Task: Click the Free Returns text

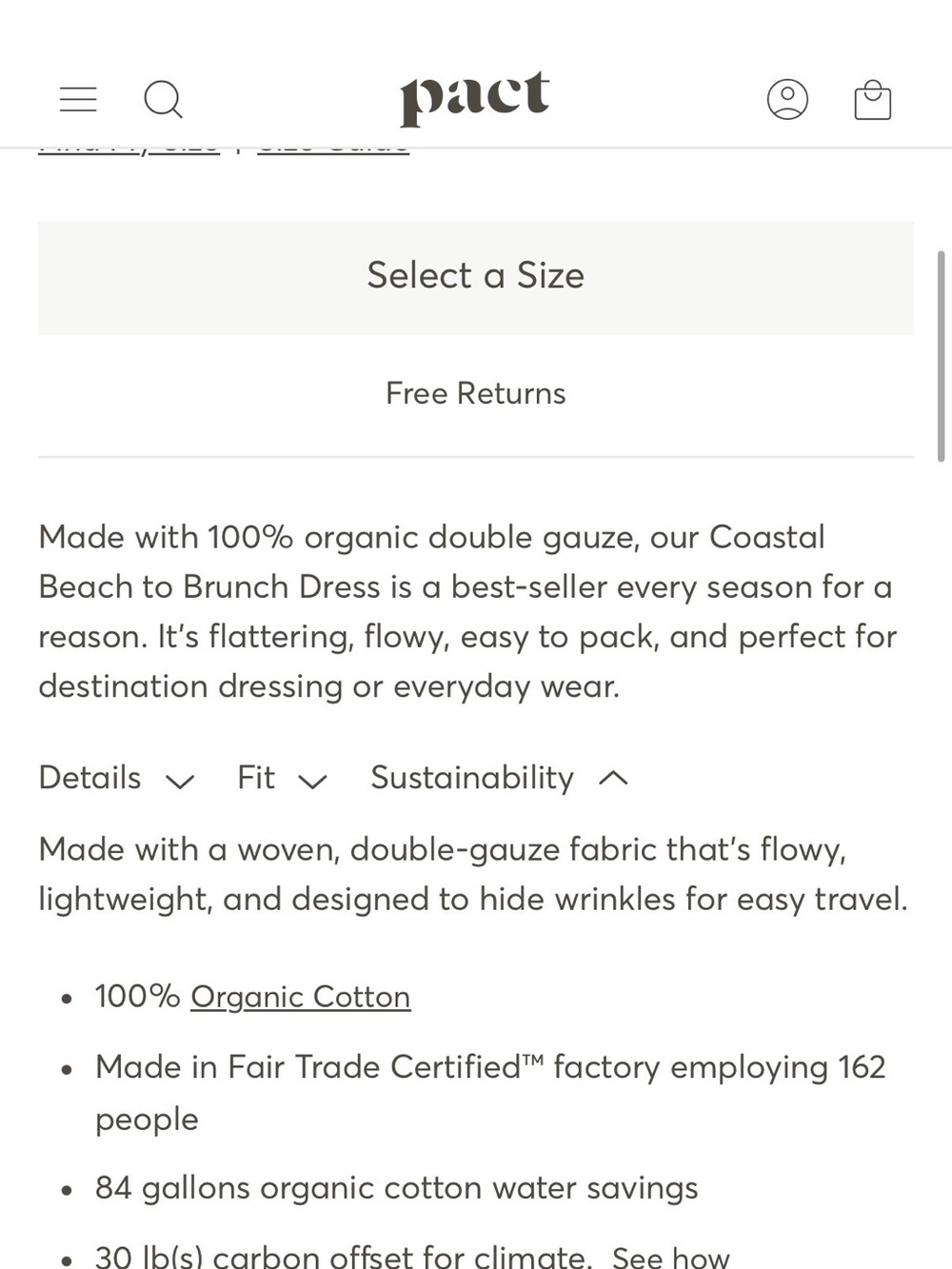Action: [476, 393]
